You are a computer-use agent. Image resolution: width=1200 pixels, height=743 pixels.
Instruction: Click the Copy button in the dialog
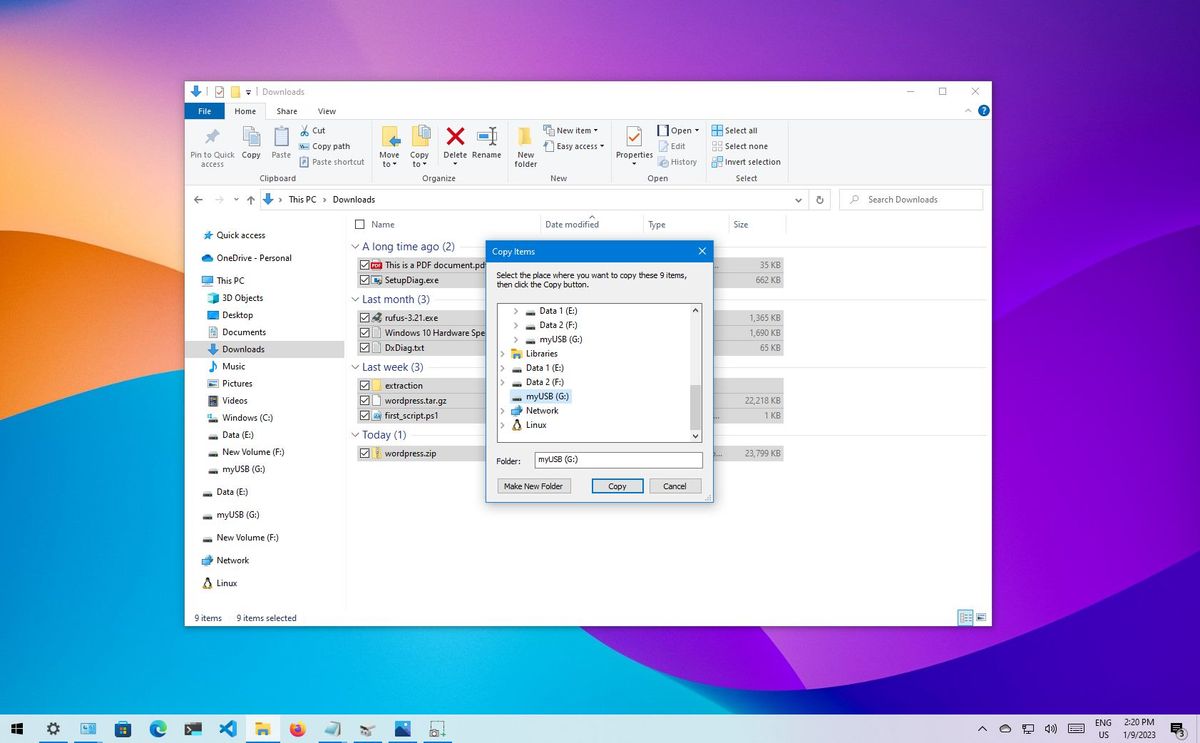617,486
